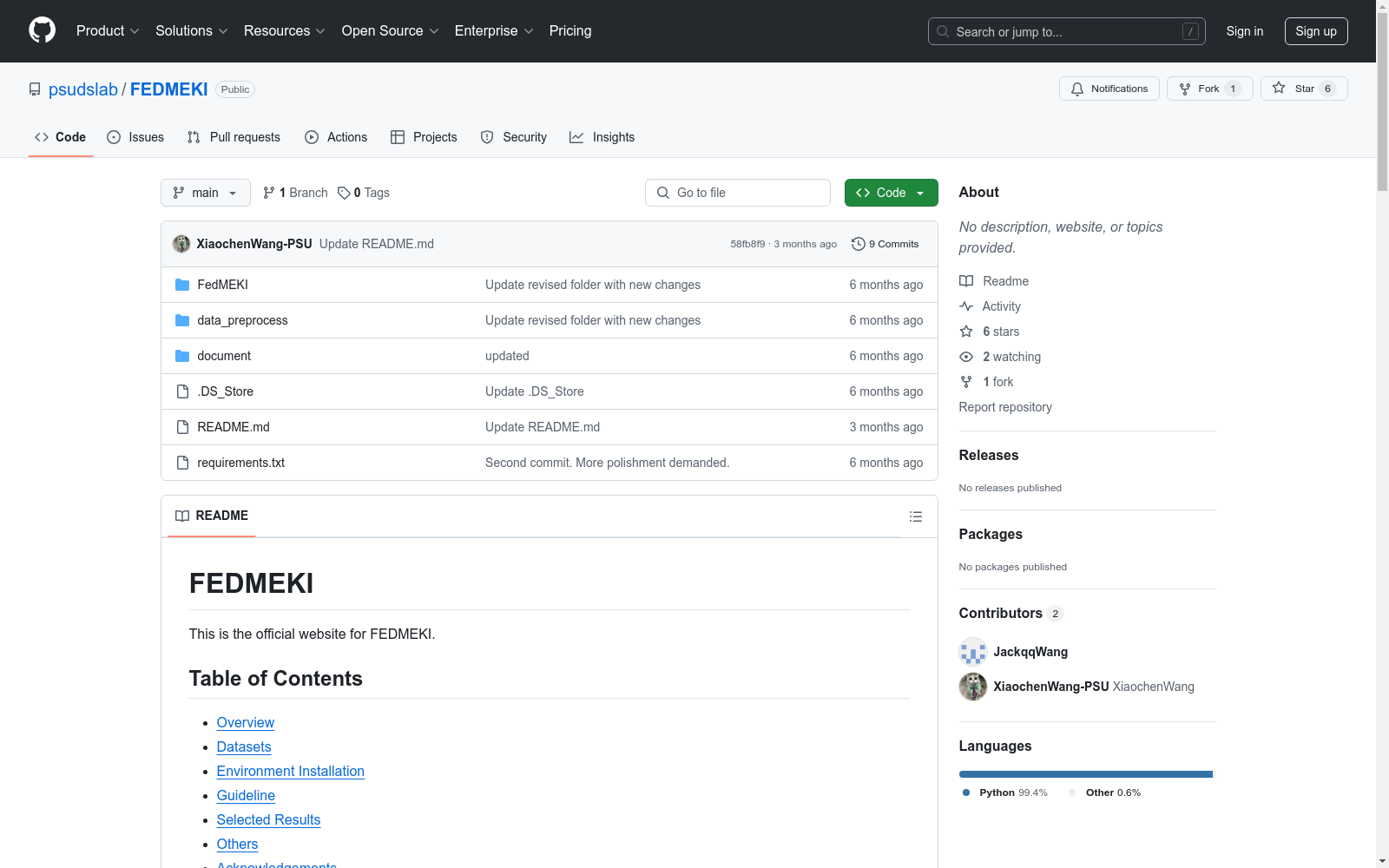1389x868 pixels.
Task: Click "Second commit. More polishment demanded." message
Action: click(x=607, y=463)
